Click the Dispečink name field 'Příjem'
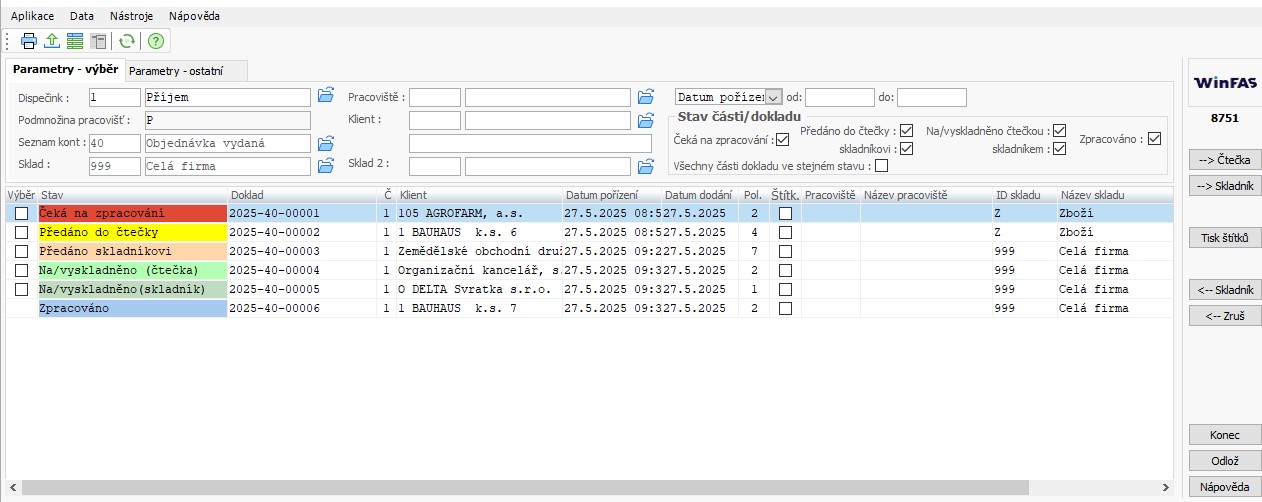The image size is (1262, 502). pos(227,97)
